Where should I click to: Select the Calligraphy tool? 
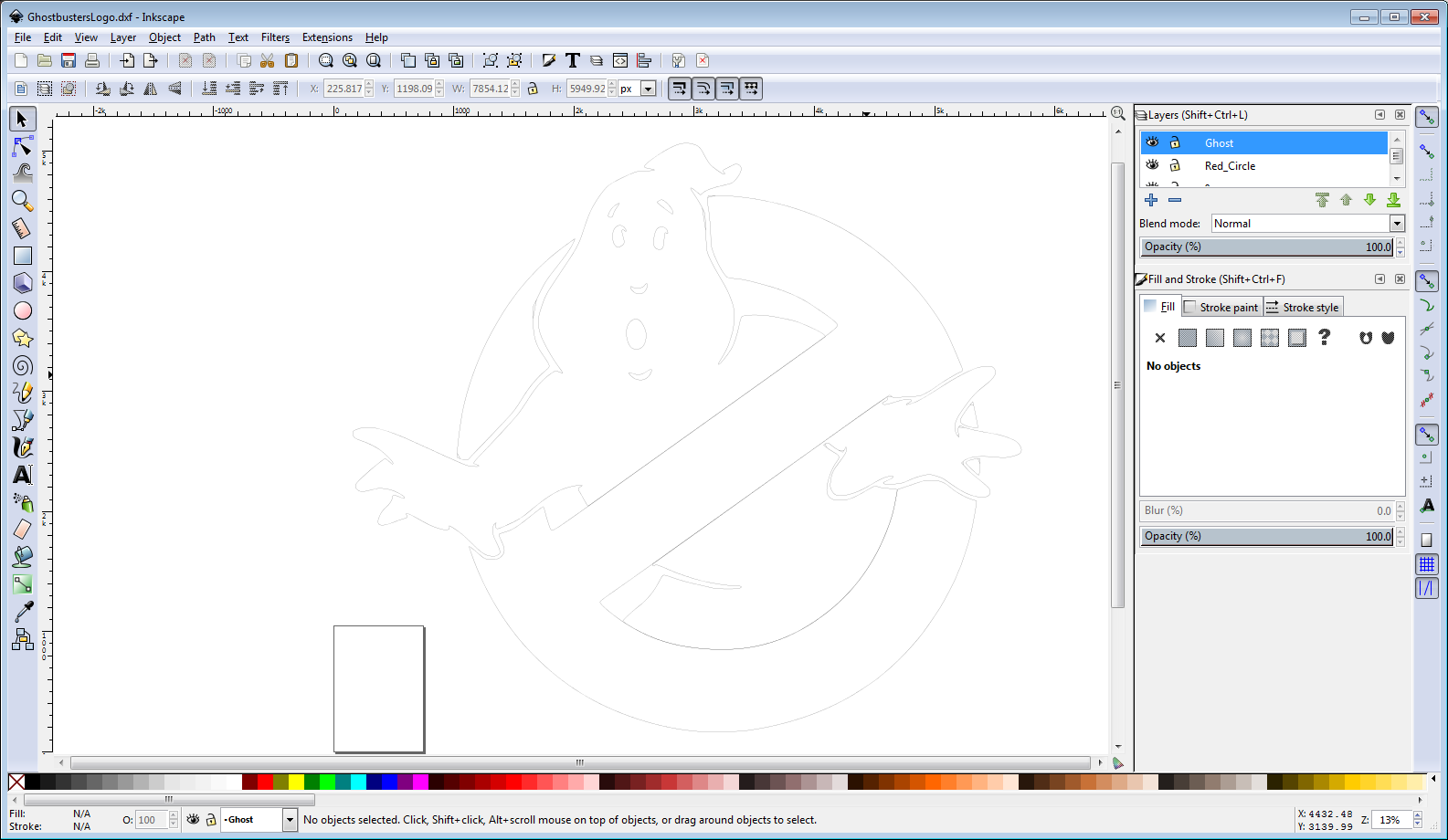(23, 447)
